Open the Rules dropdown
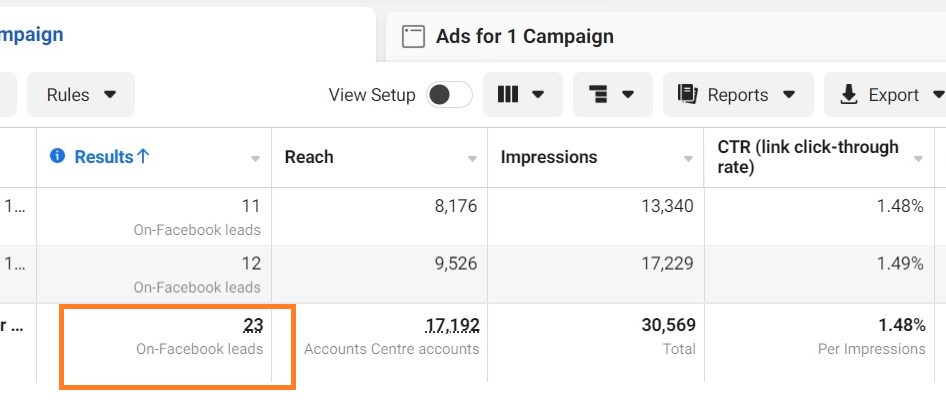The height and width of the screenshot is (410, 946). (x=81, y=95)
